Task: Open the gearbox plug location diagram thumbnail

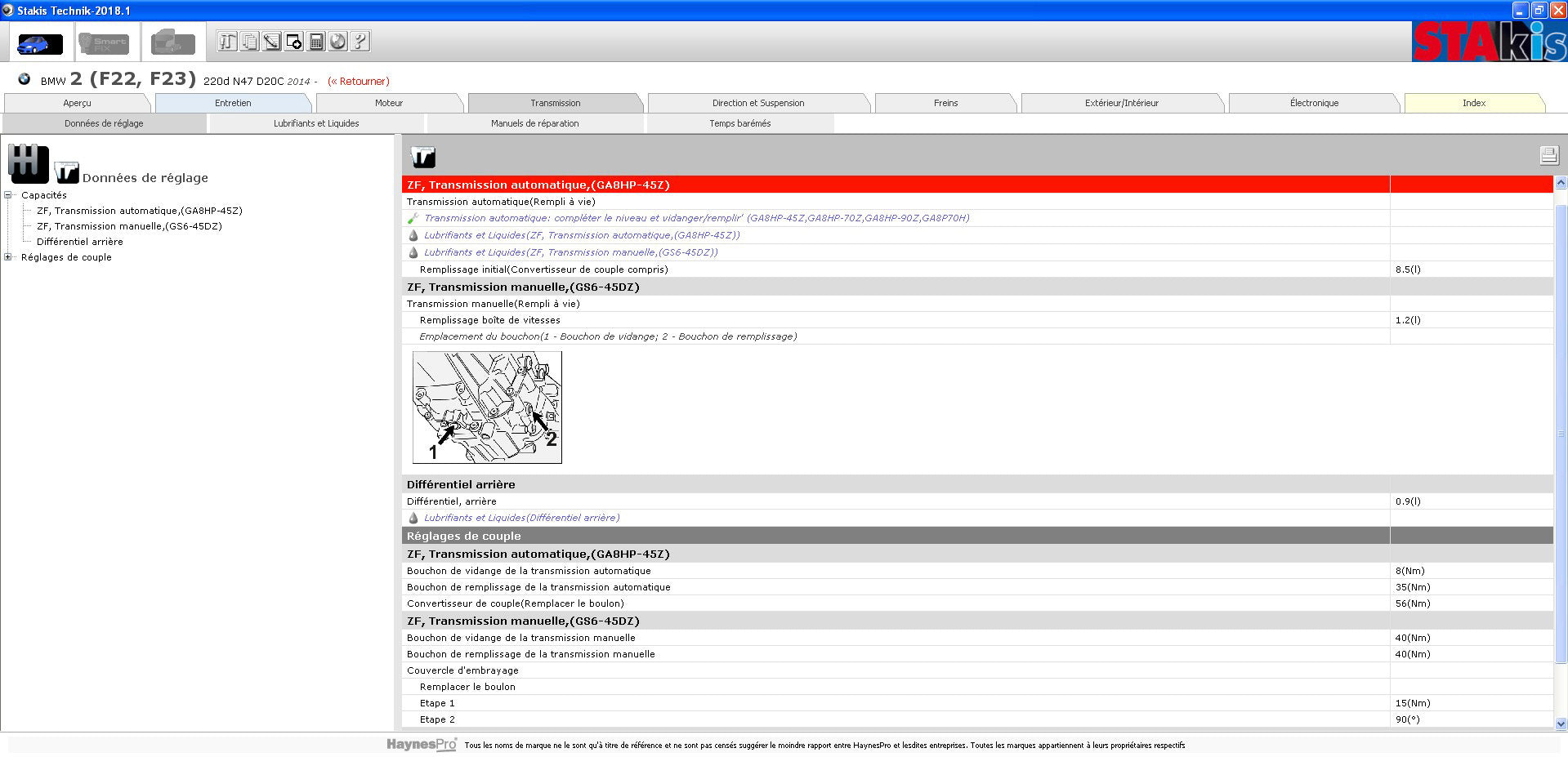Action: pos(487,407)
